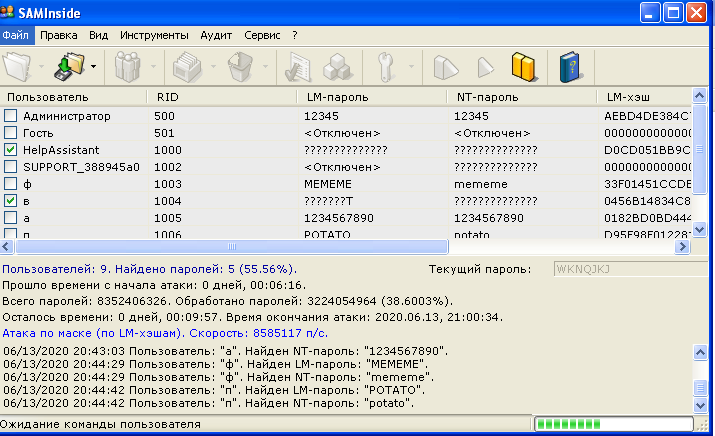Open dropdown arrow next to recycle bin icon
The width and height of the screenshot is (715, 436).
[x=265, y=67]
